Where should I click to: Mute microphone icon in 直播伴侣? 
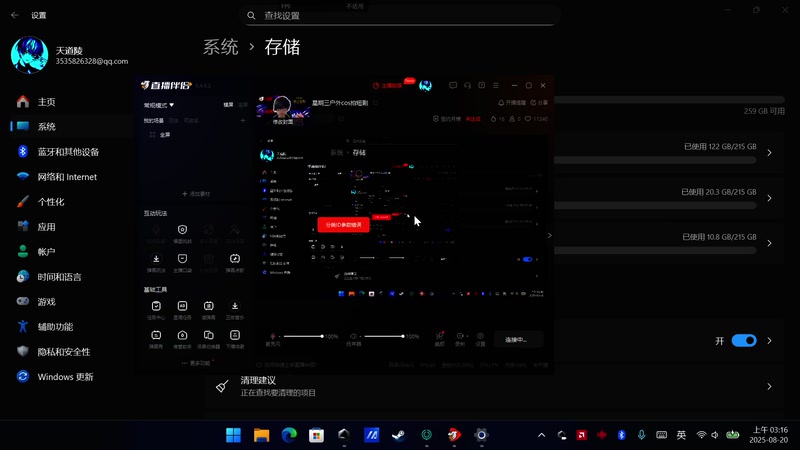272,336
